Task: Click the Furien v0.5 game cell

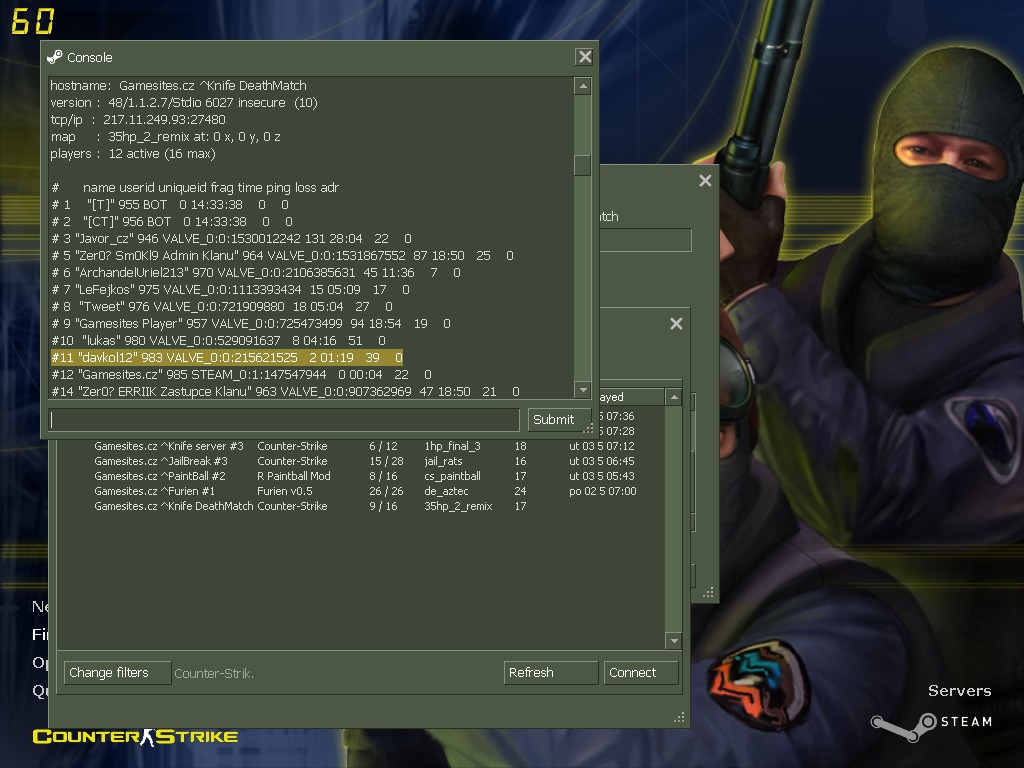Action: [x=285, y=491]
